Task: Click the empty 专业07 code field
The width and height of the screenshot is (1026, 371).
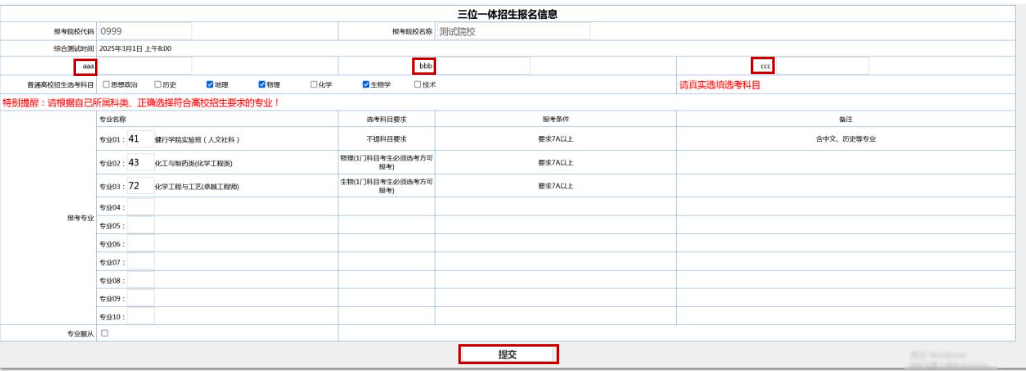Action: tap(141, 262)
